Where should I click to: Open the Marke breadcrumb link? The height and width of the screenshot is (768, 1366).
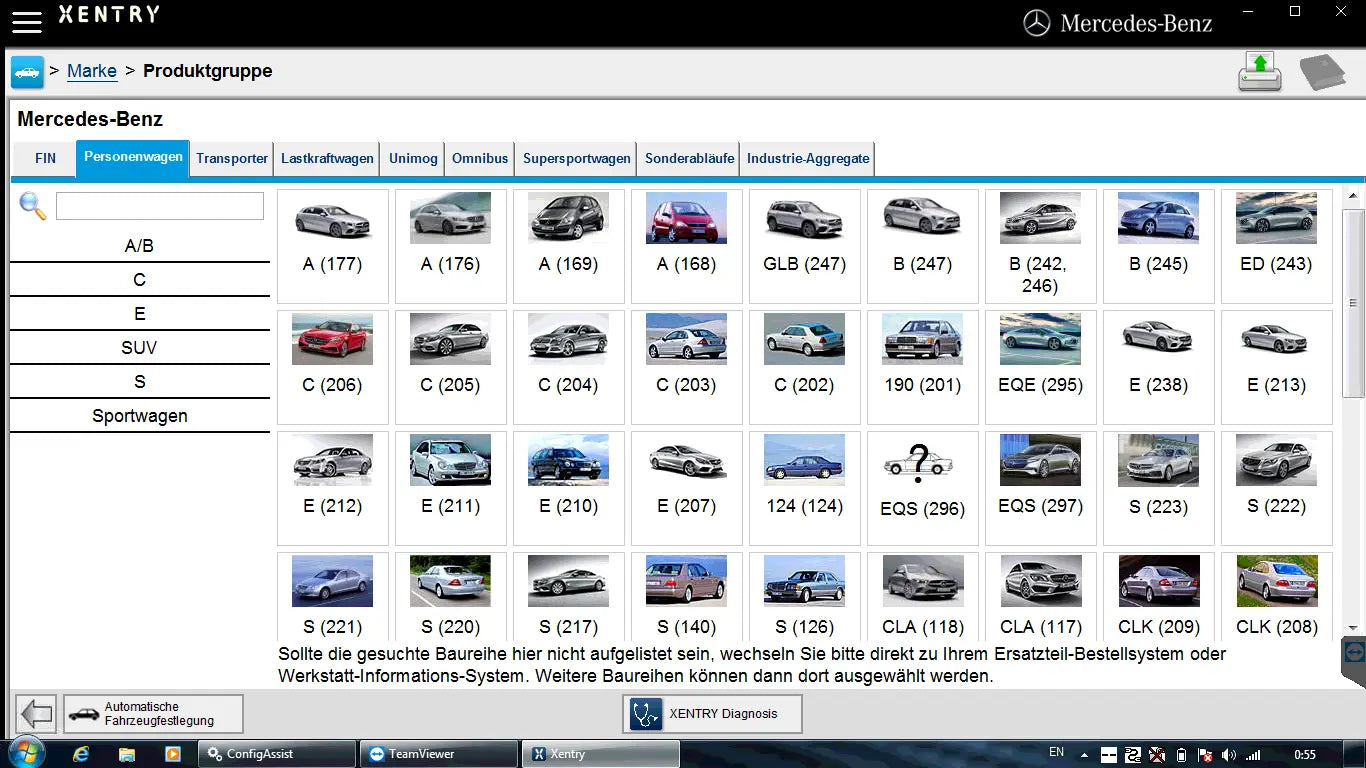click(91, 71)
